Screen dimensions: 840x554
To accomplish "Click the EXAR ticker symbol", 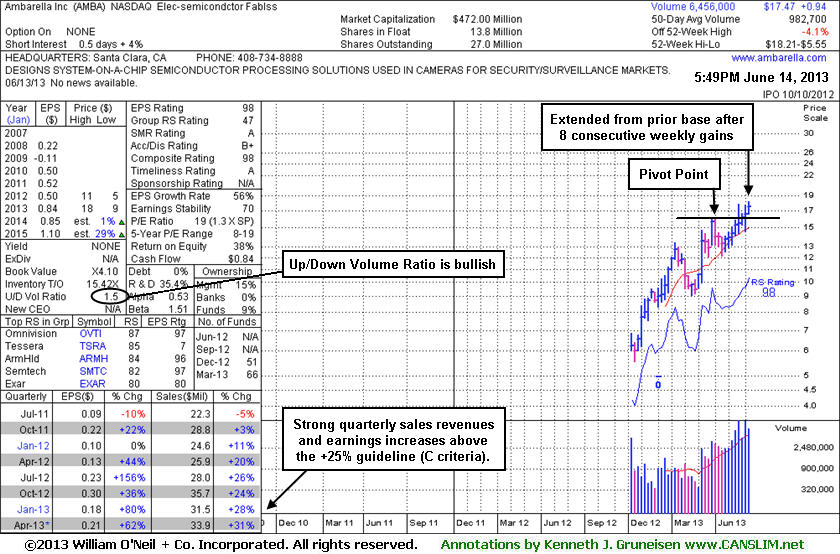I will (92, 384).
